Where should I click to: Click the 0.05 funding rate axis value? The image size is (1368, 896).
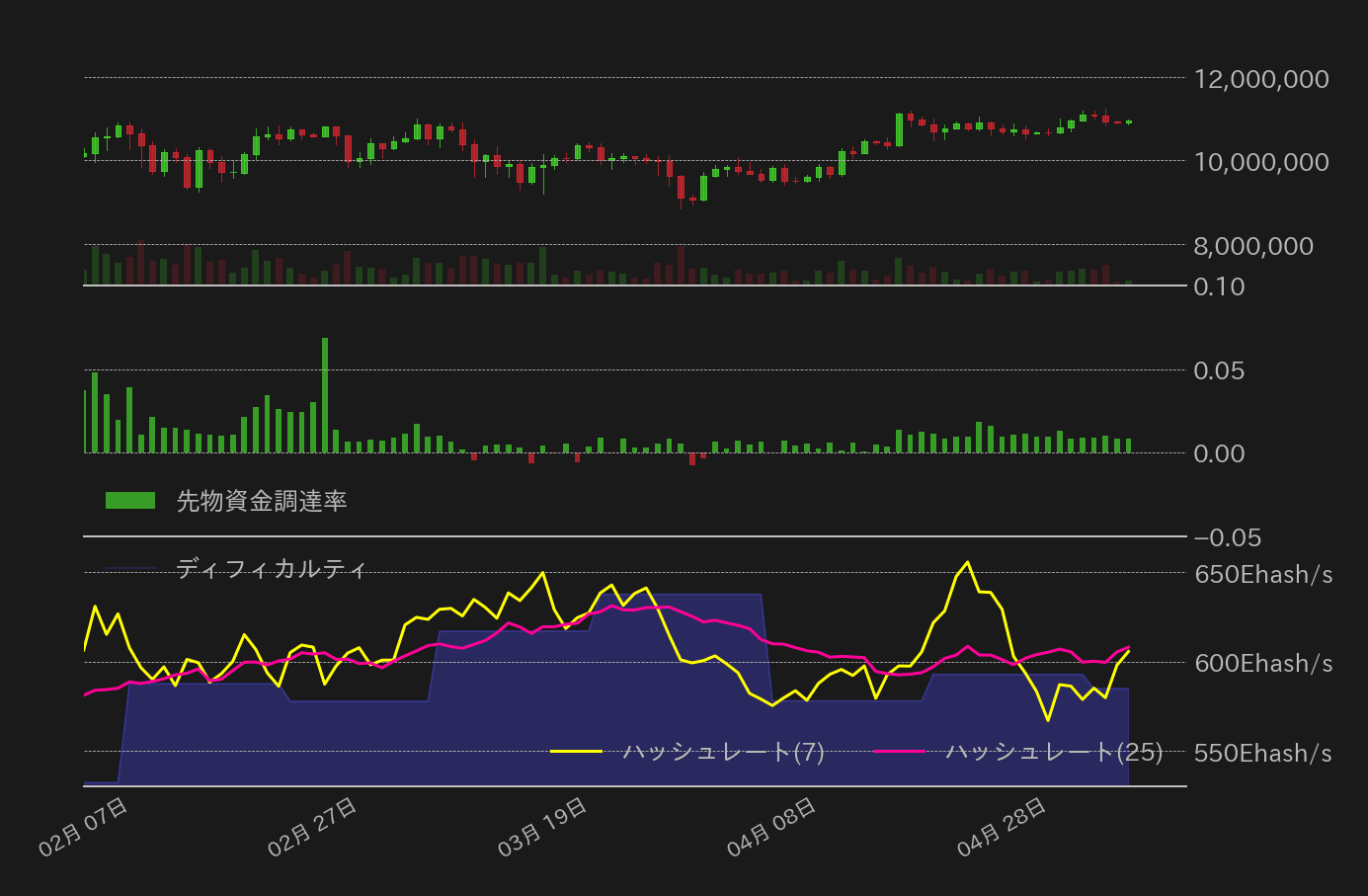(x=1219, y=370)
